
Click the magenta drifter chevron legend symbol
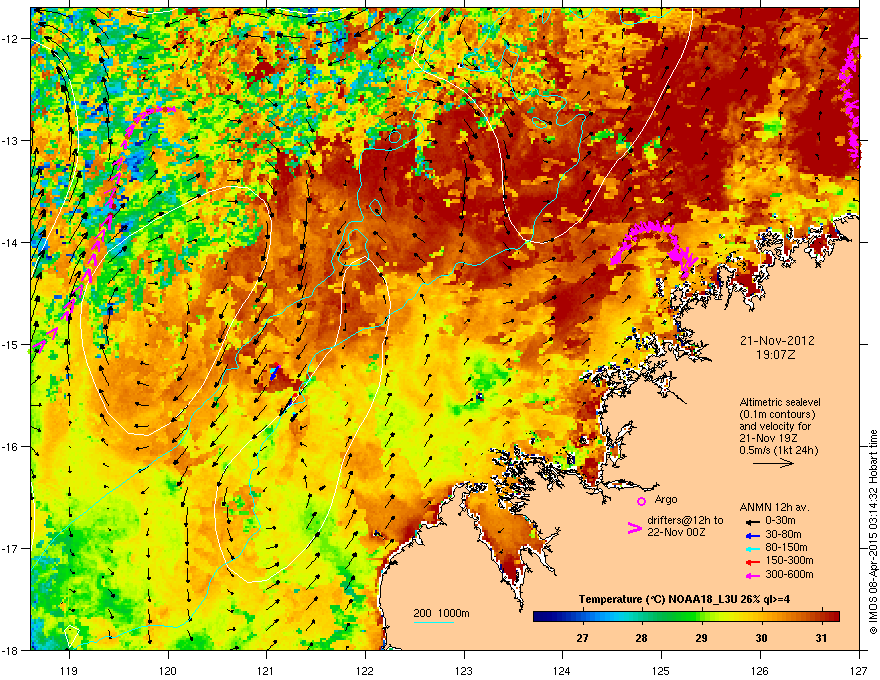click(x=634, y=527)
